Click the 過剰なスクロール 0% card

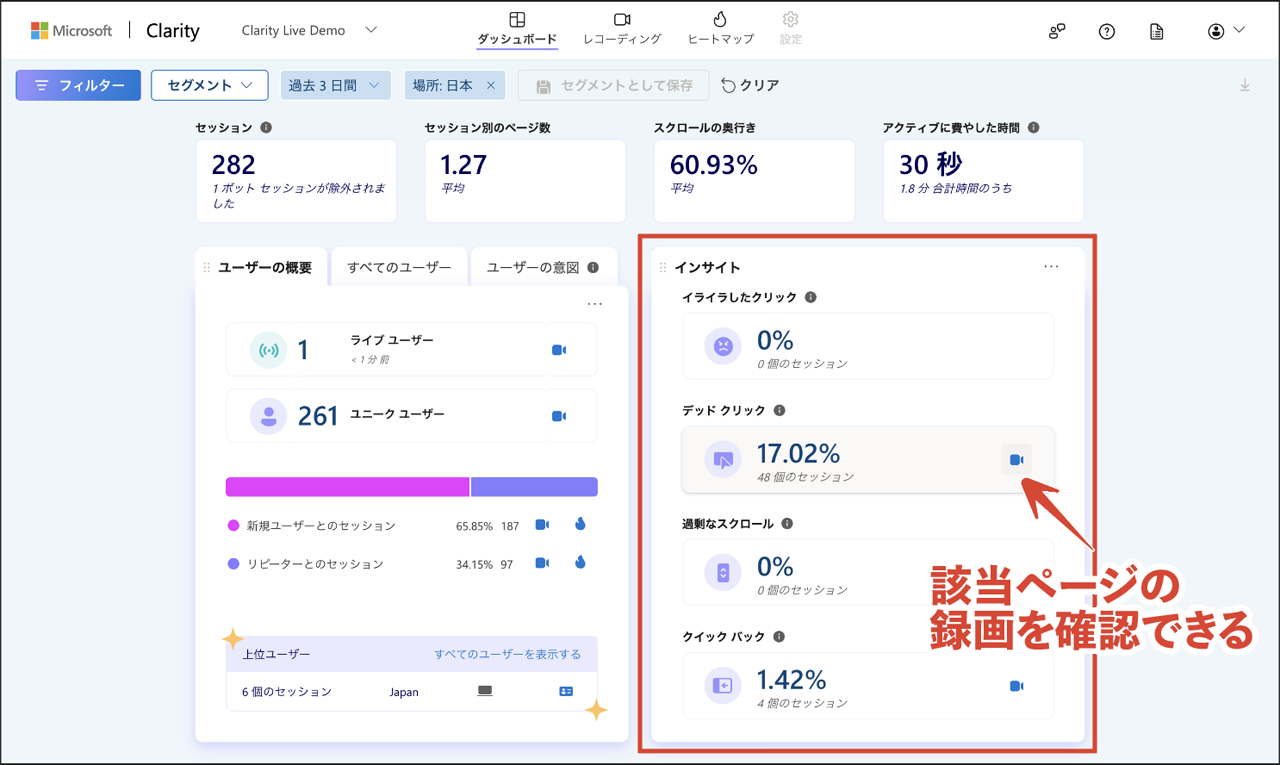[x=868, y=572]
